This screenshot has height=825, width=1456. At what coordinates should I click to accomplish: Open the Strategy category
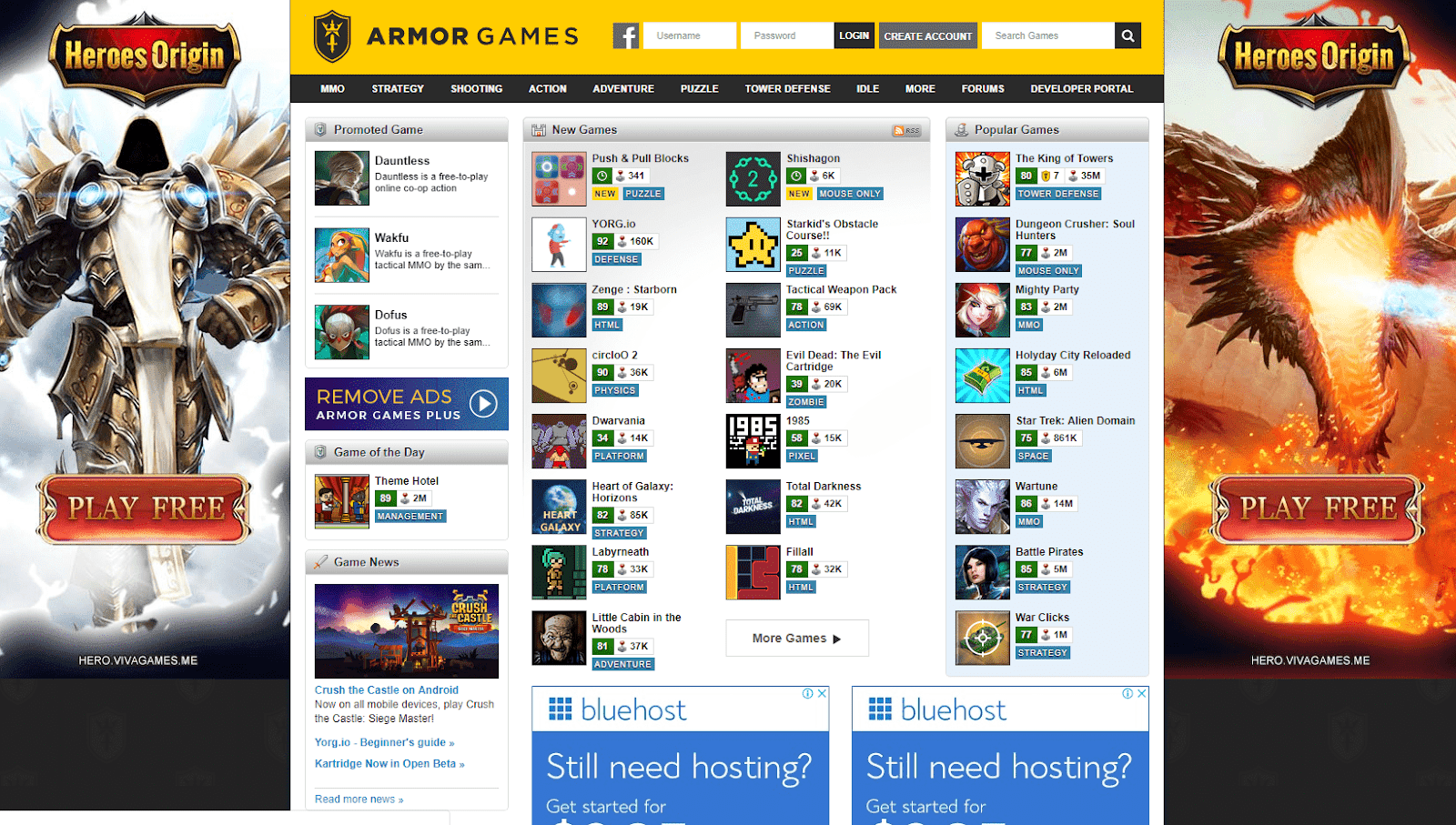click(398, 89)
